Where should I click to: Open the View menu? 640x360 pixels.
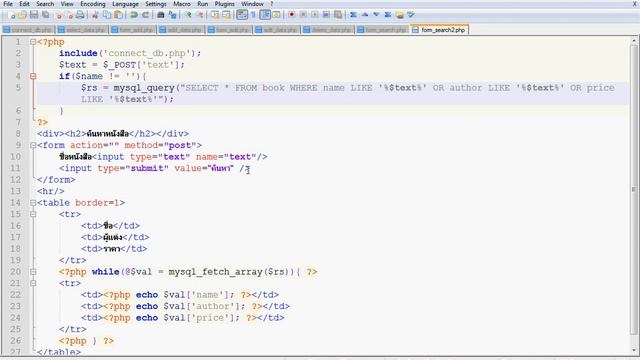tap(67, 4)
